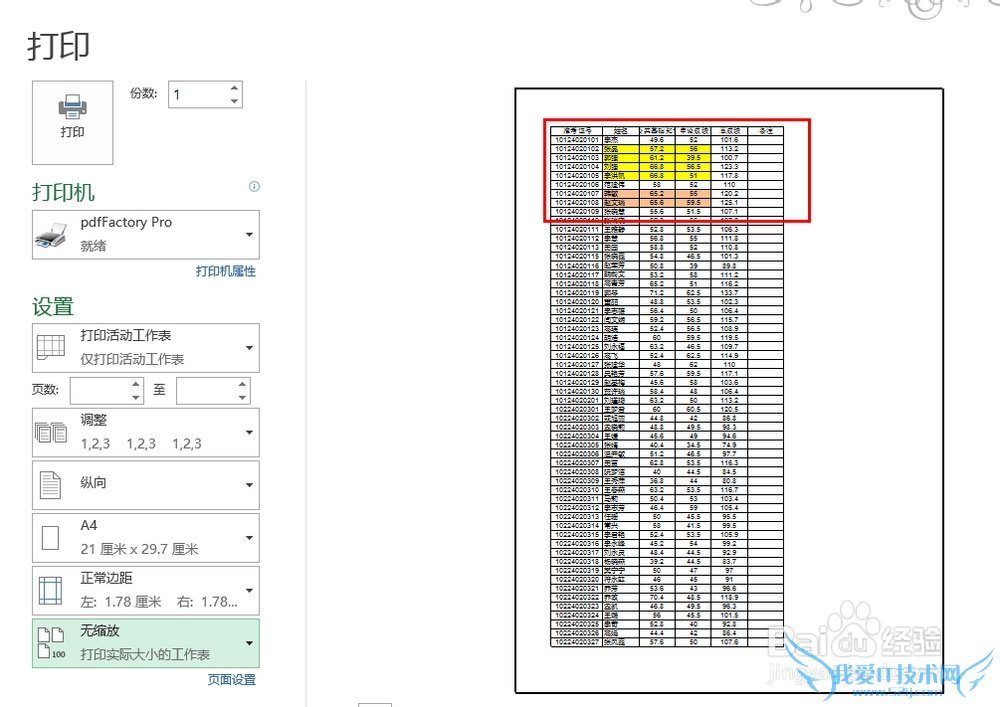Click the 打印活动工作表 sheet icon

[x=51, y=348]
